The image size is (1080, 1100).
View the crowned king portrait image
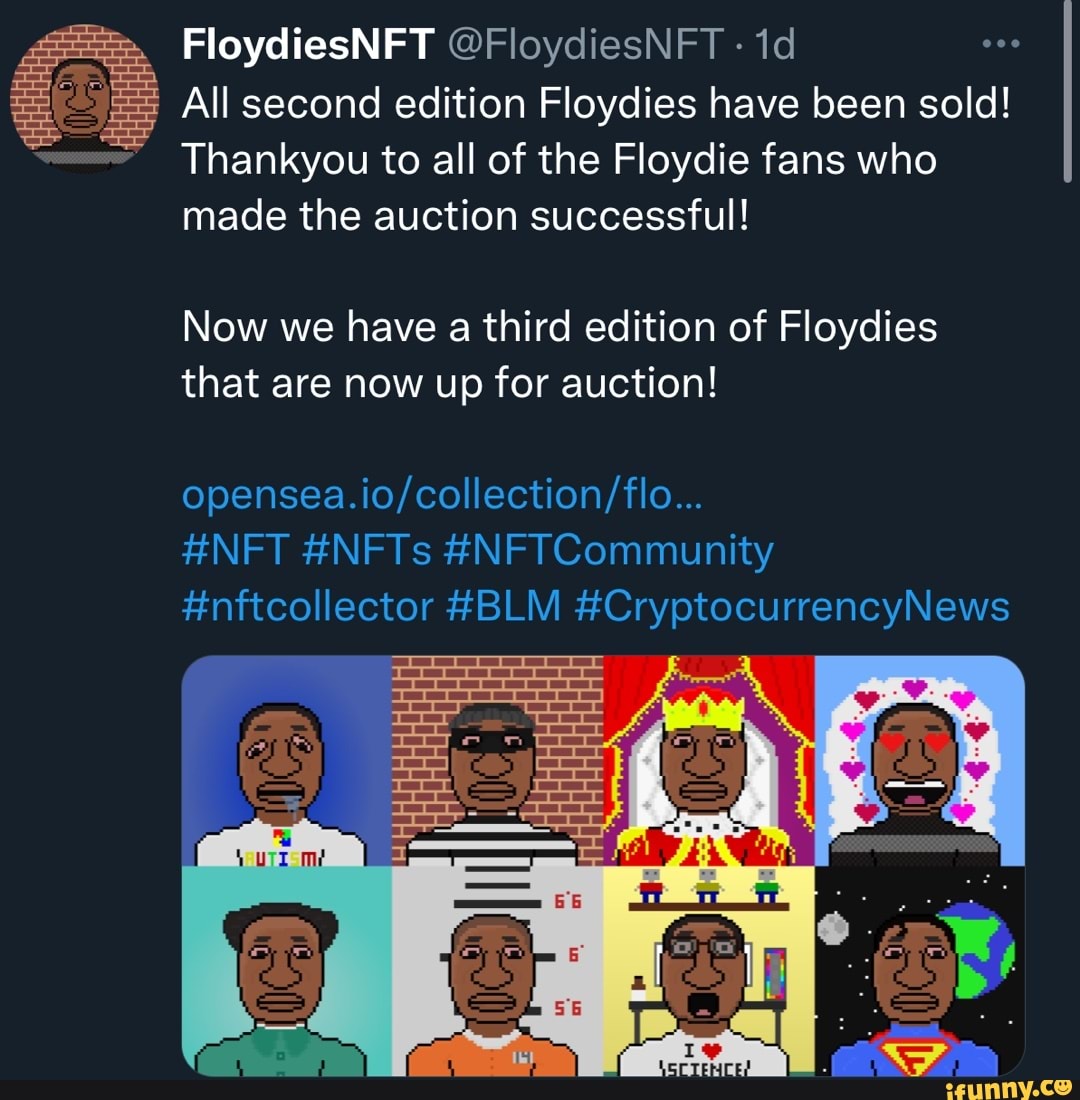tap(708, 761)
